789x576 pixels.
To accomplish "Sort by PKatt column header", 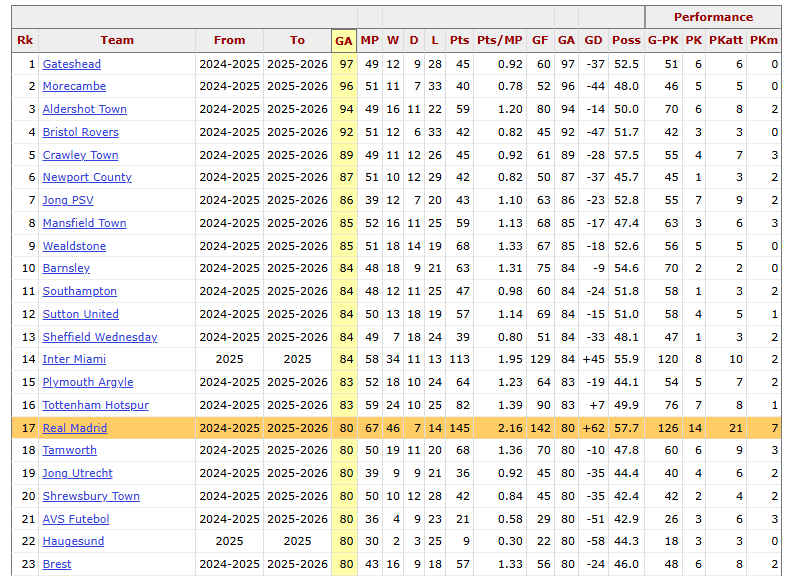I will (x=726, y=40).
